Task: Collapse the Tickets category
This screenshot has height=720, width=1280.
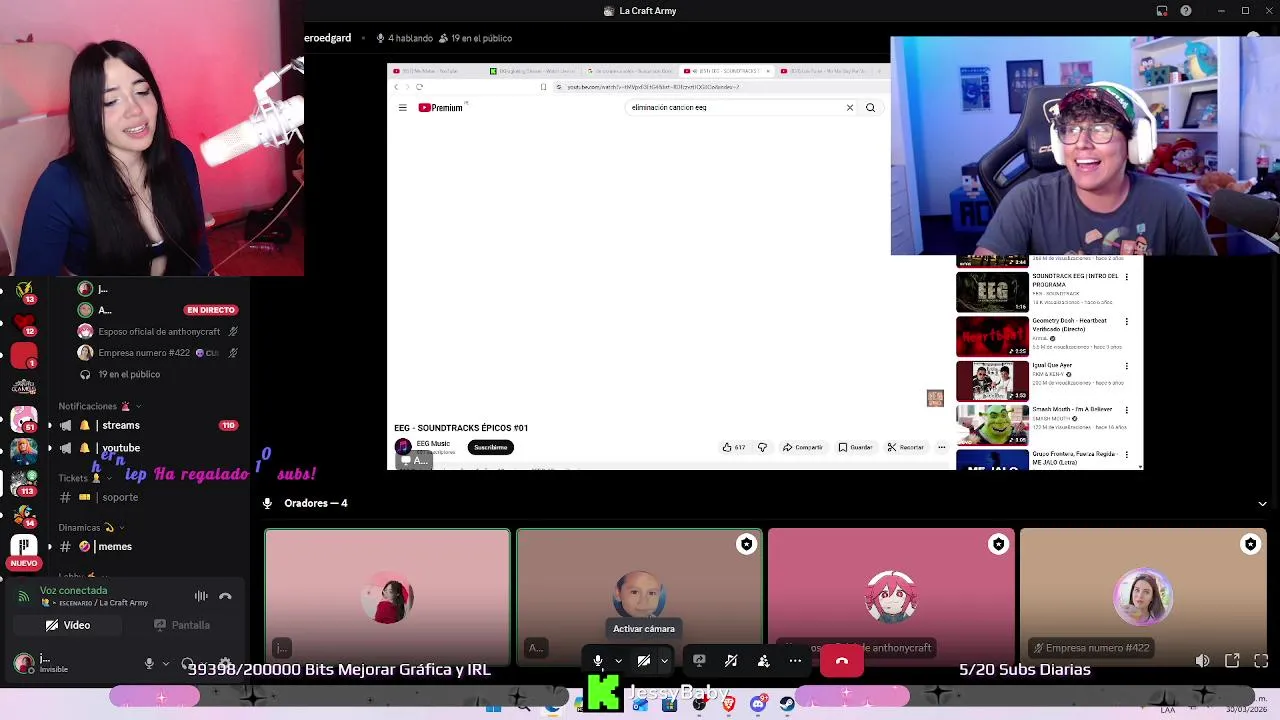Action: (x=87, y=478)
